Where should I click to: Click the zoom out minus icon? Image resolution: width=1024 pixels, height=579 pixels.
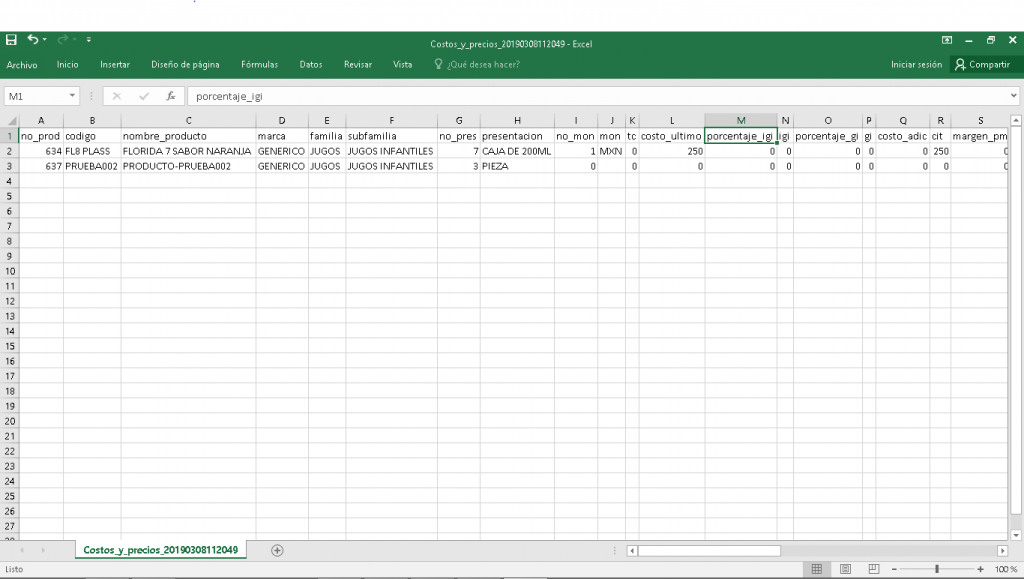894,569
